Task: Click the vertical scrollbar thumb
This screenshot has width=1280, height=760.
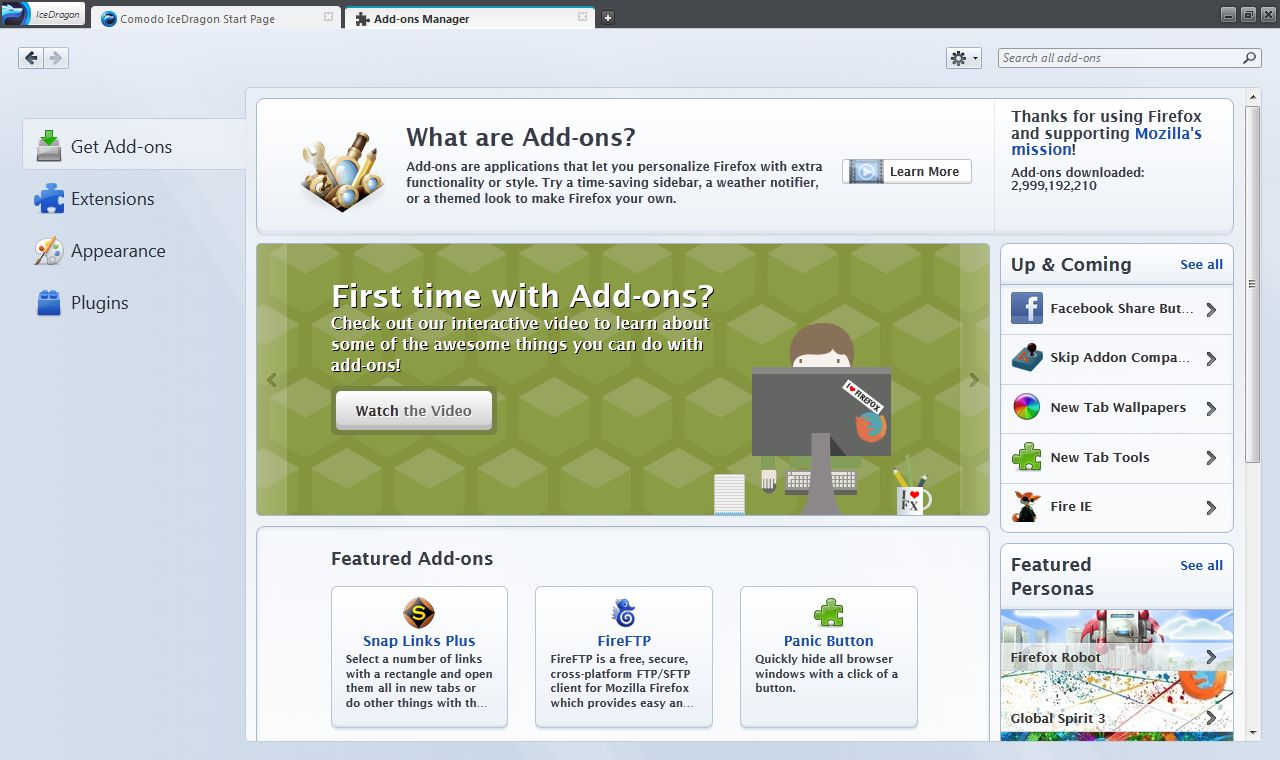Action: point(1252,284)
